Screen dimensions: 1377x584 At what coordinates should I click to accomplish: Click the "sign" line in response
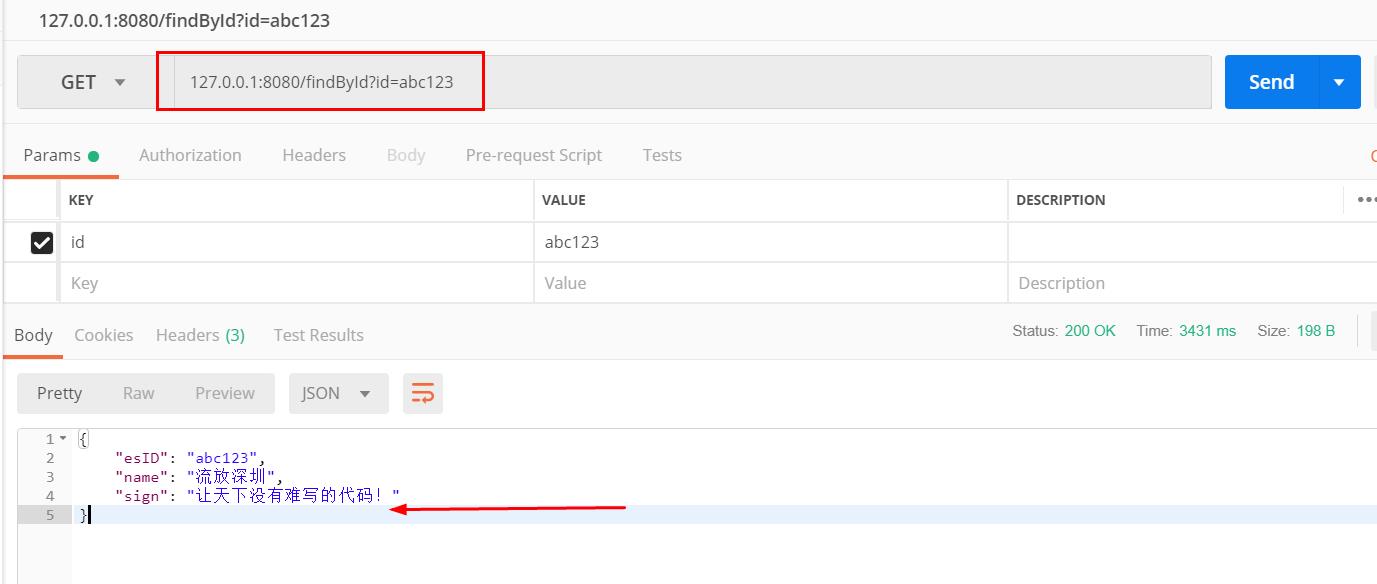[257, 495]
